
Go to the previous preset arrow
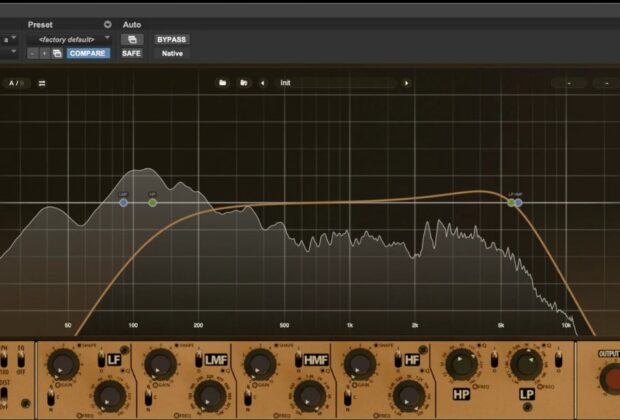click(x=263, y=83)
